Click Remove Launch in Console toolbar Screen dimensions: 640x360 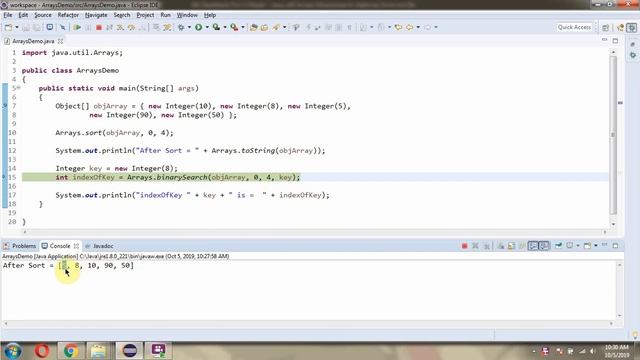tap(475, 246)
